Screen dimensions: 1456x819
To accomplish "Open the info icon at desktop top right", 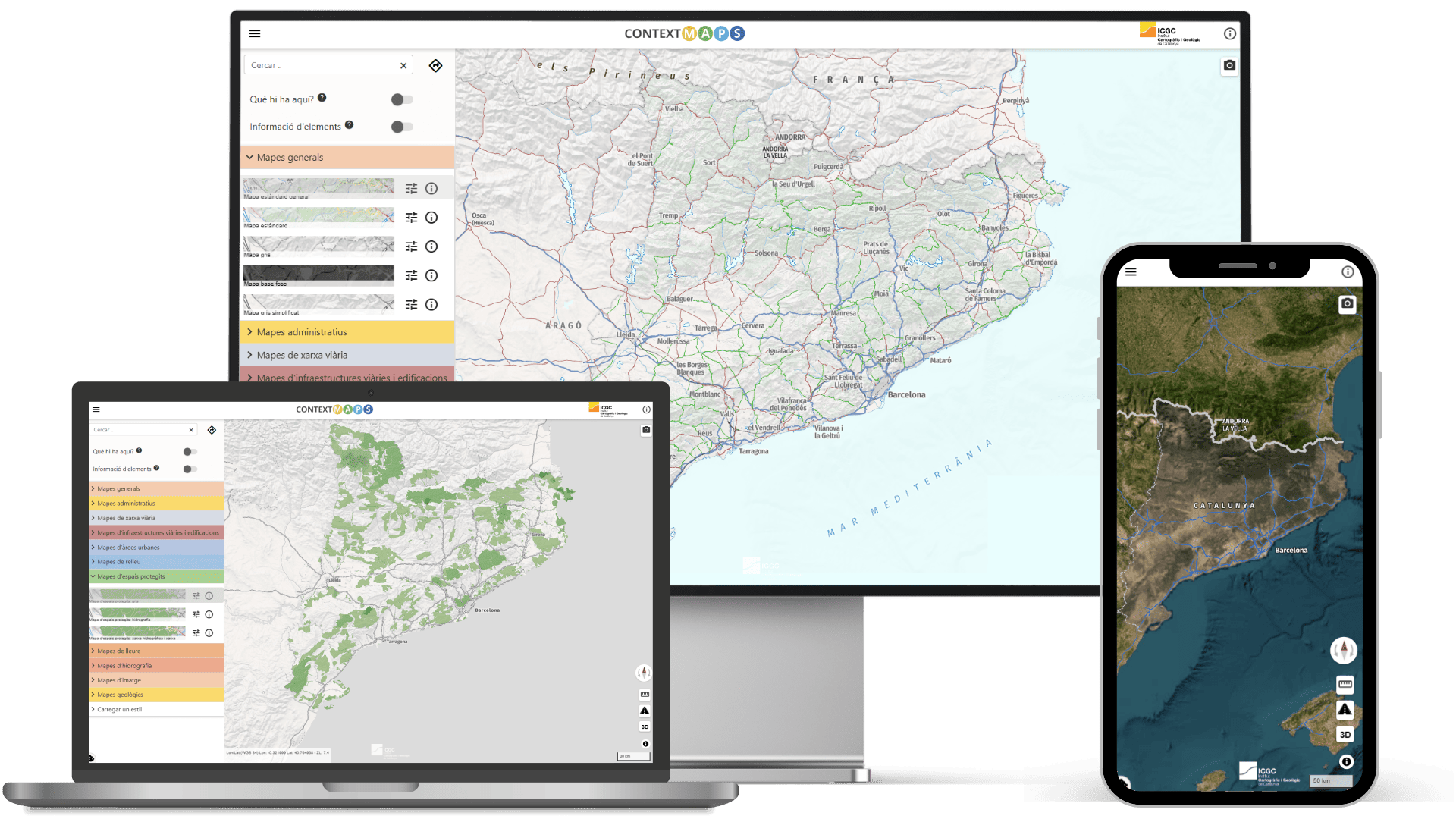I will tap(1230, 33).
